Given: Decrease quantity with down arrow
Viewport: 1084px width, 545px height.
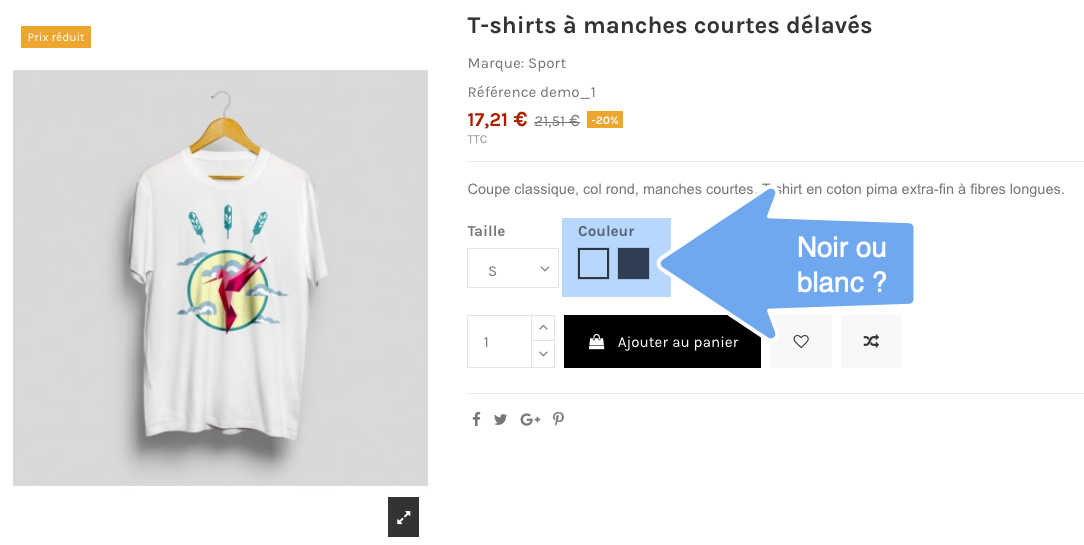Looking at the screenshot, I should click(543, 353).
